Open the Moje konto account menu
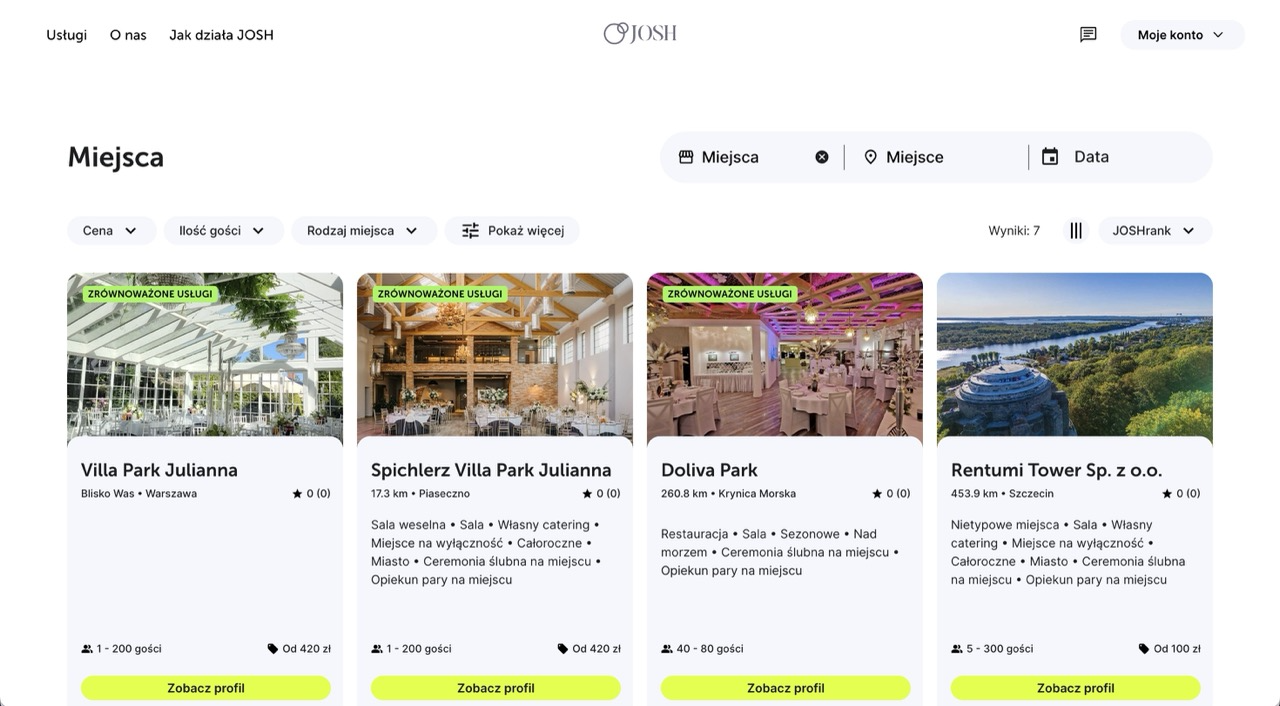This screenshot has width=1280, height=706. [1181, 35]
